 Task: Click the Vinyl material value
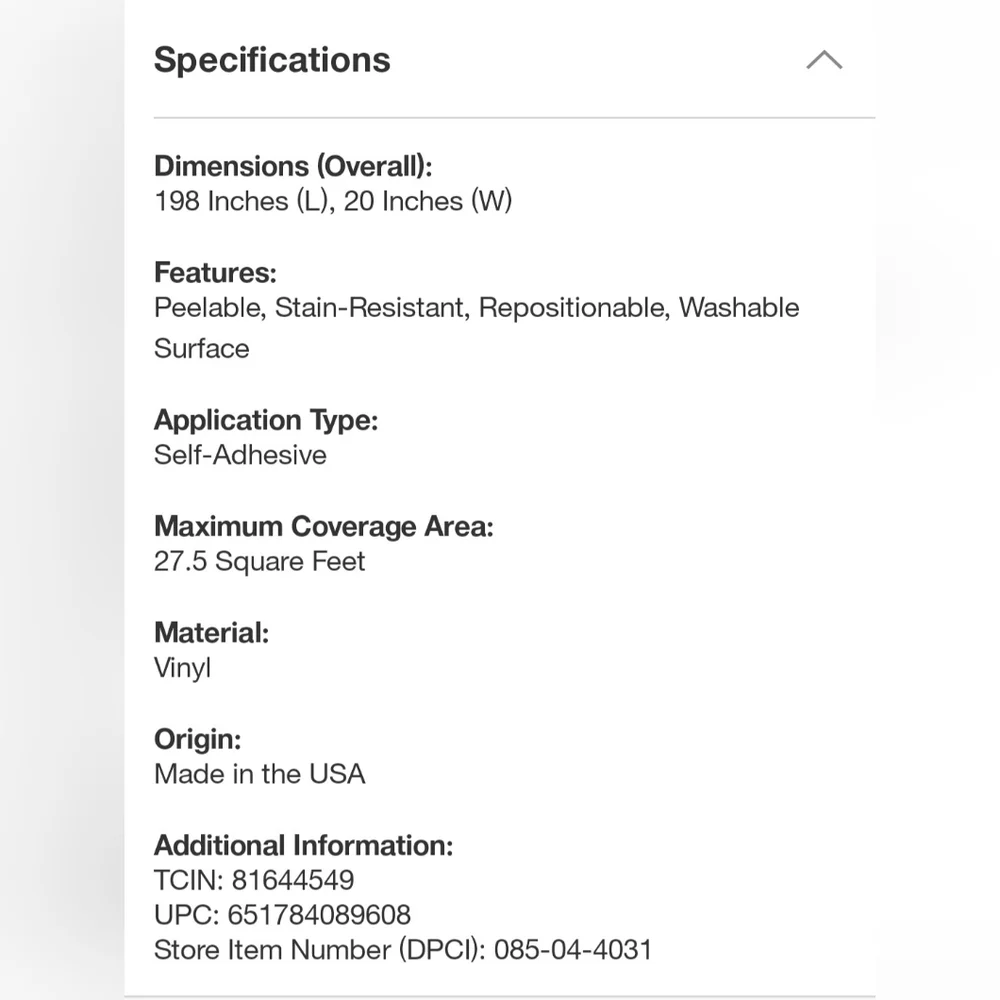[x=182, y=668]
